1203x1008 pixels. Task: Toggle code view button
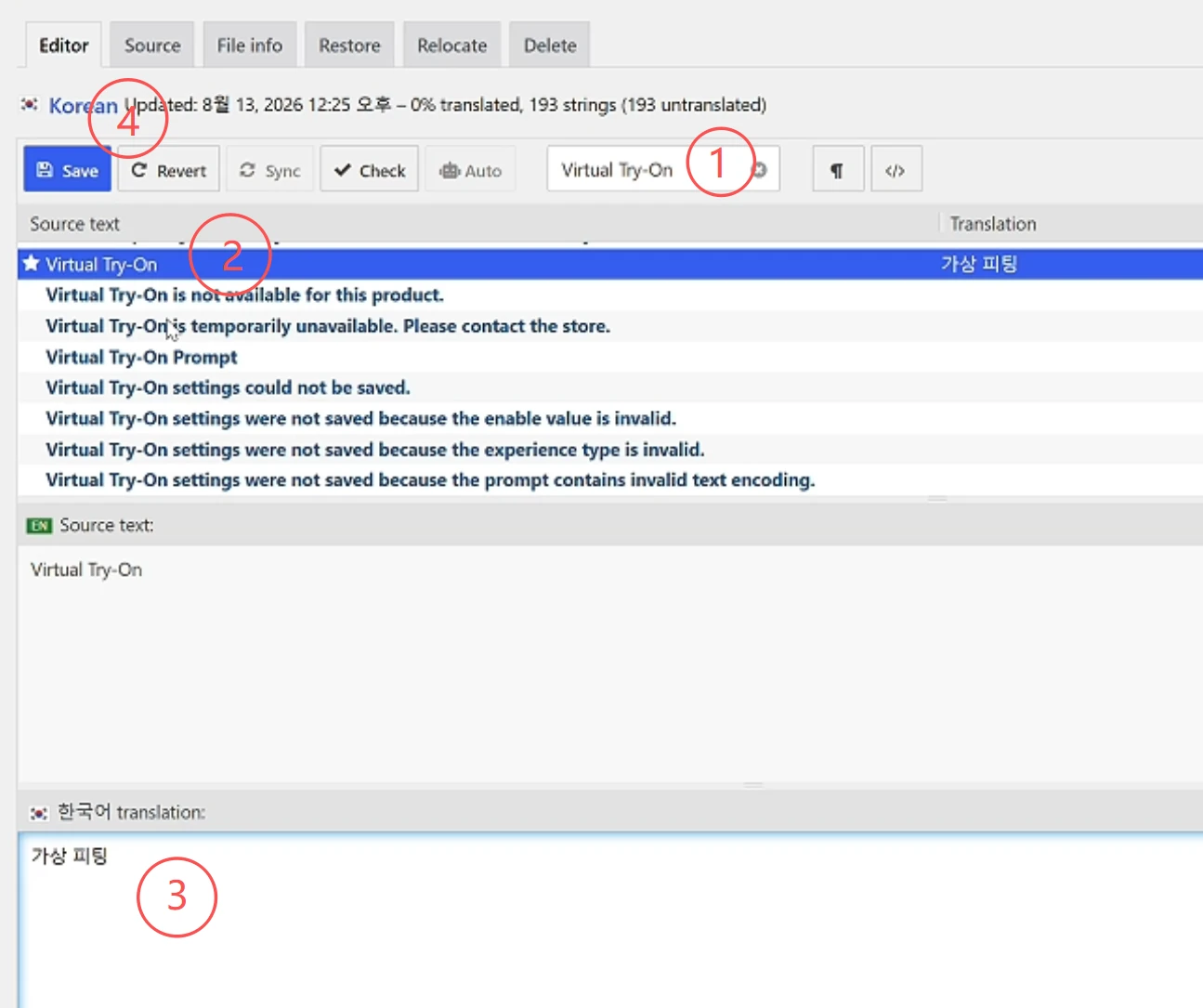click(896, 169)
